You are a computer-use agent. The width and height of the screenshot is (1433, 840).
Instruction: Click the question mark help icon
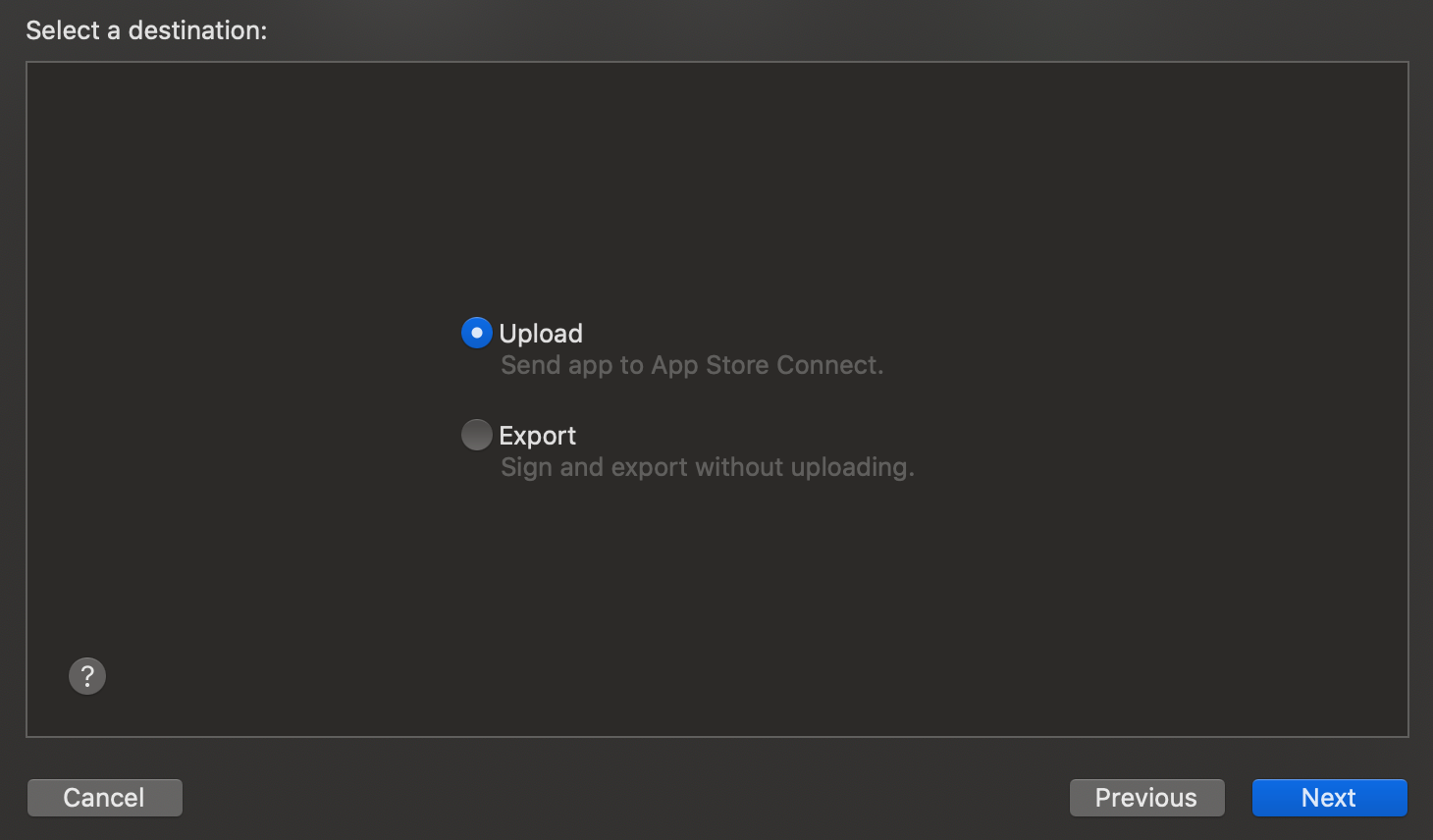(x=87, y=676)
